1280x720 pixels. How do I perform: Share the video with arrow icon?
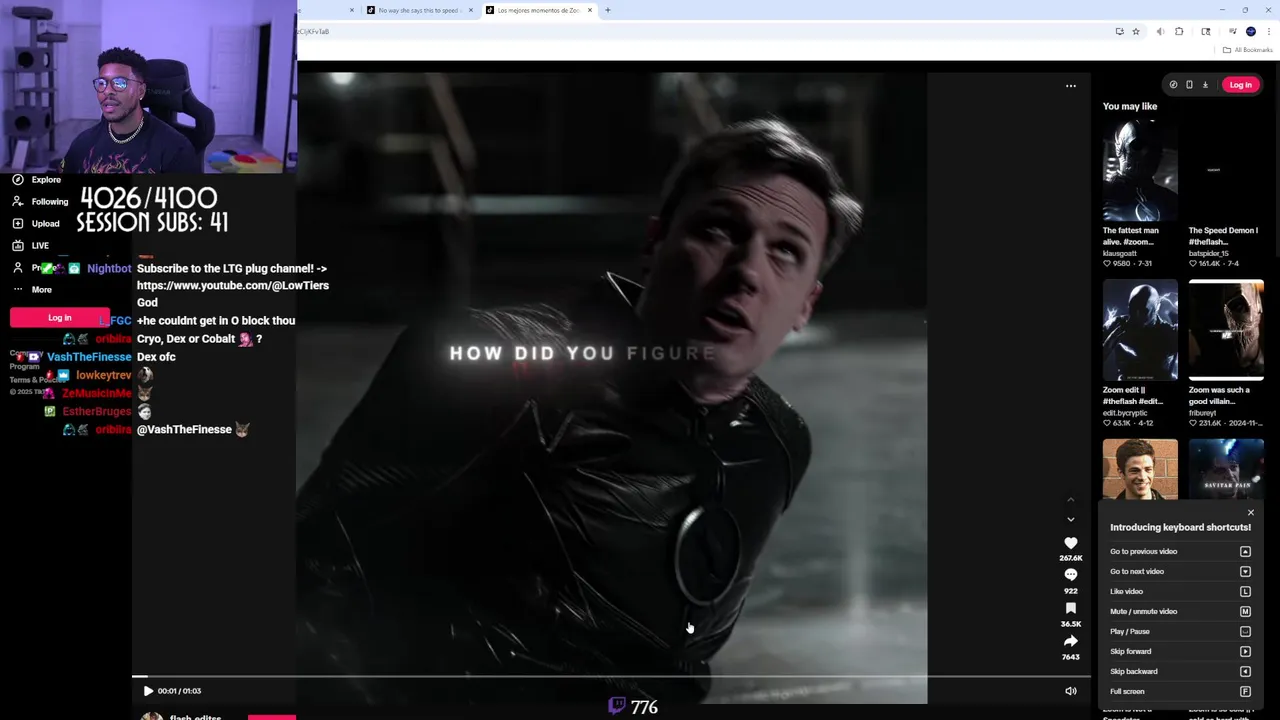[x=1071, y=641]
